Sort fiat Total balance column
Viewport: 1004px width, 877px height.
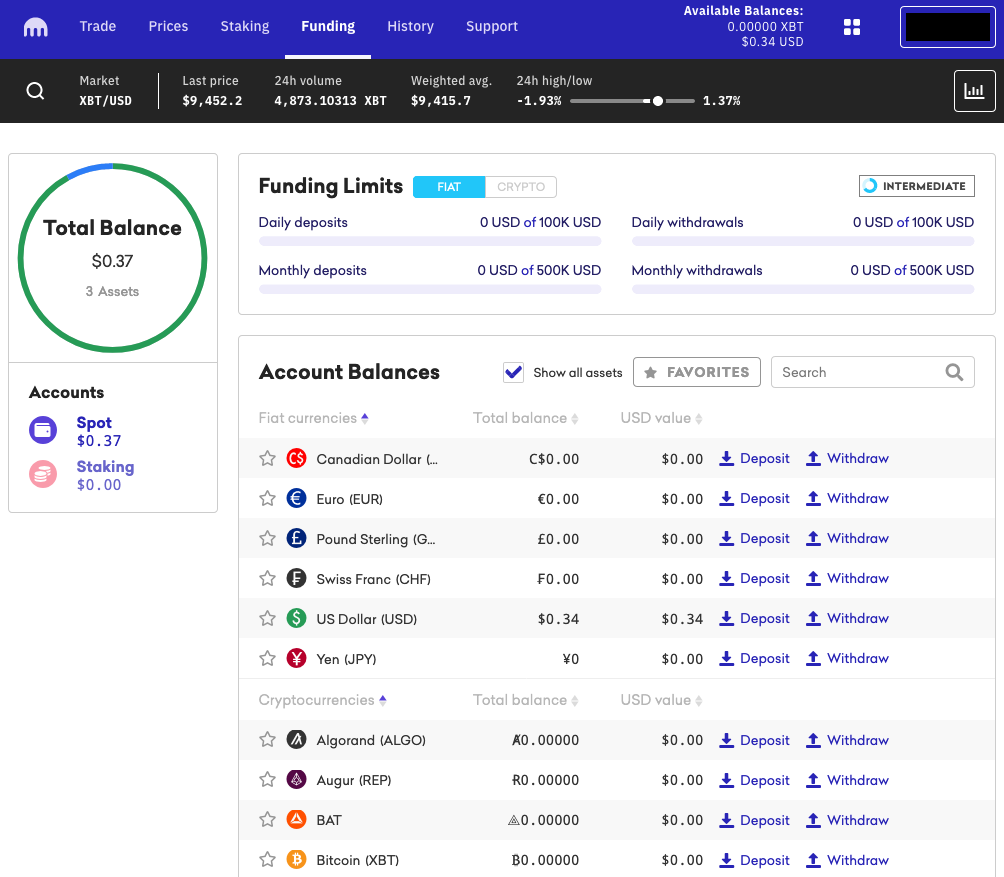pos(526,418)
